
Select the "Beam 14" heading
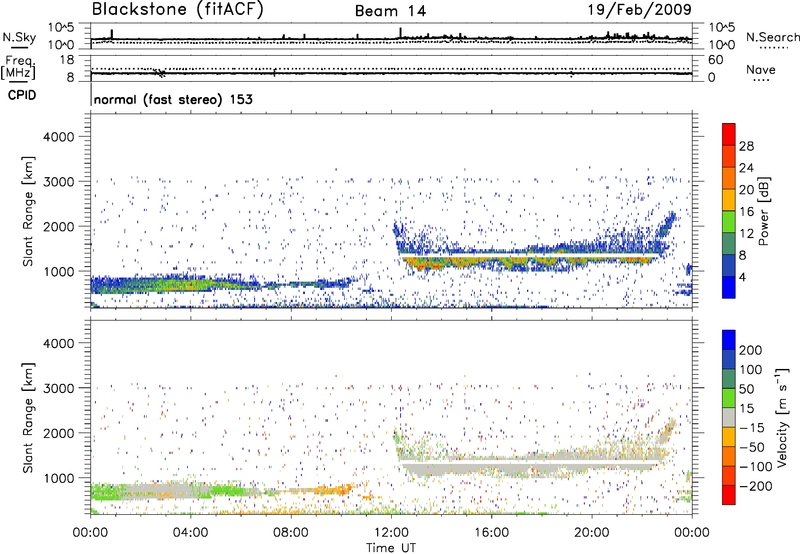coord(390,11)
